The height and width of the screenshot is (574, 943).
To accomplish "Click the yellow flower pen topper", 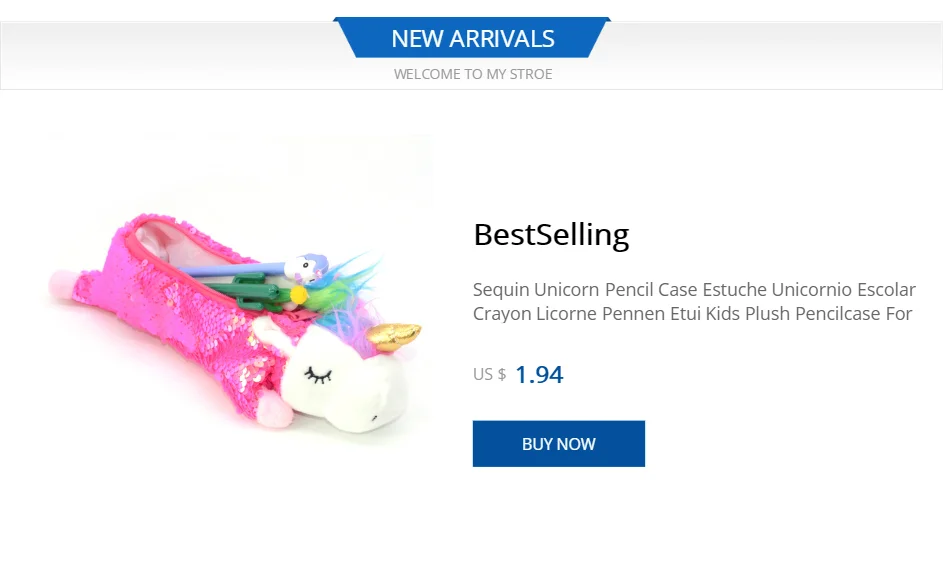I will click(x=299, y=293).
